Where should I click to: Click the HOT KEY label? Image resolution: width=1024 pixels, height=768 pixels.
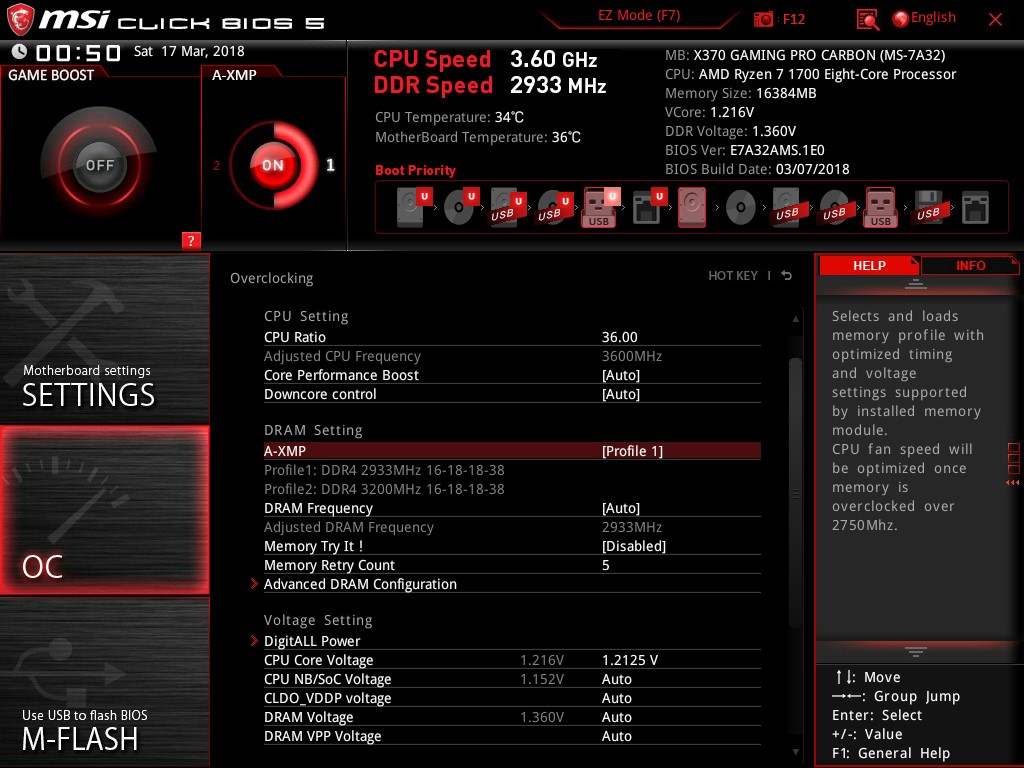(x=733, y=276)
